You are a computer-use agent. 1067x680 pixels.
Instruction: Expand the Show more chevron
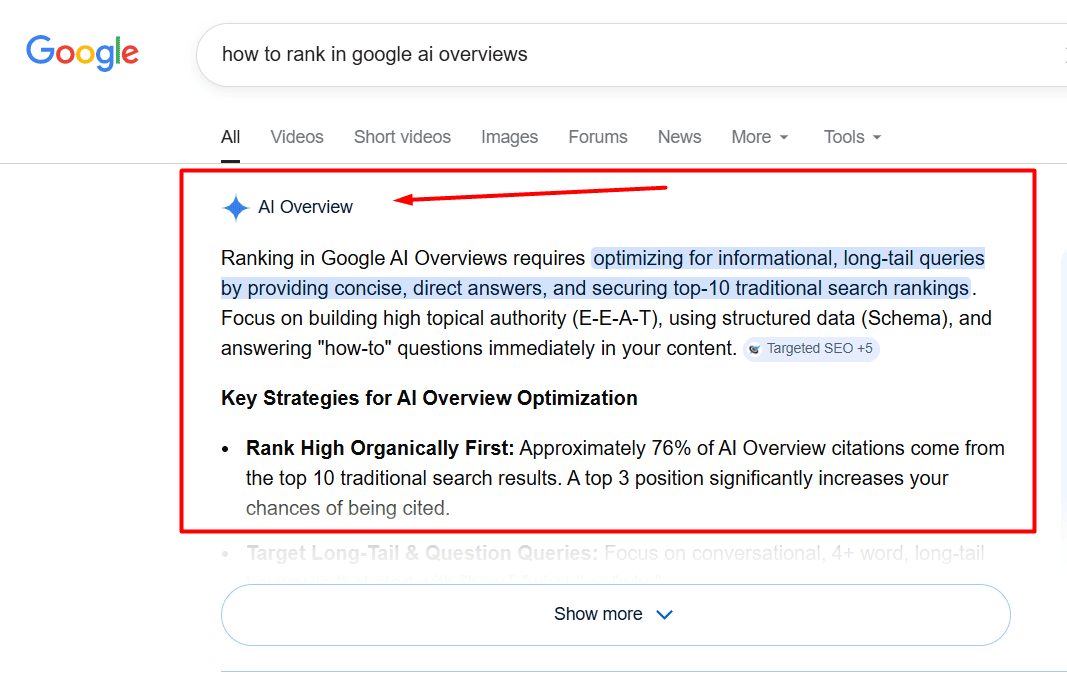point(664,615)
